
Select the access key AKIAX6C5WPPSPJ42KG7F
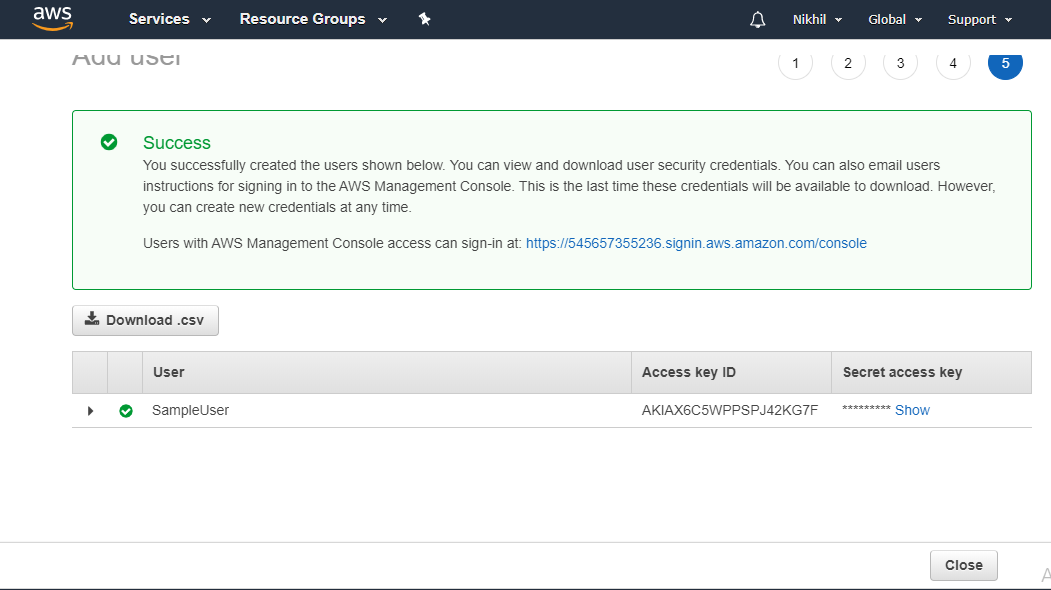pos(730,410)
